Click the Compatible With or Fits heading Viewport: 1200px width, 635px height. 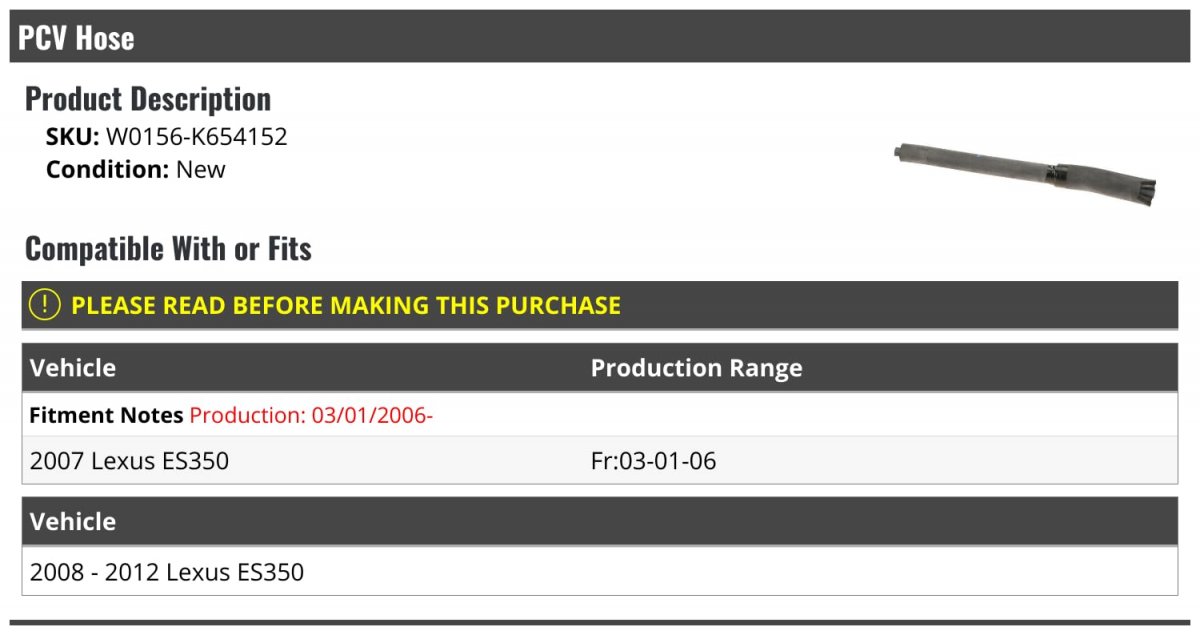[168, 248]
